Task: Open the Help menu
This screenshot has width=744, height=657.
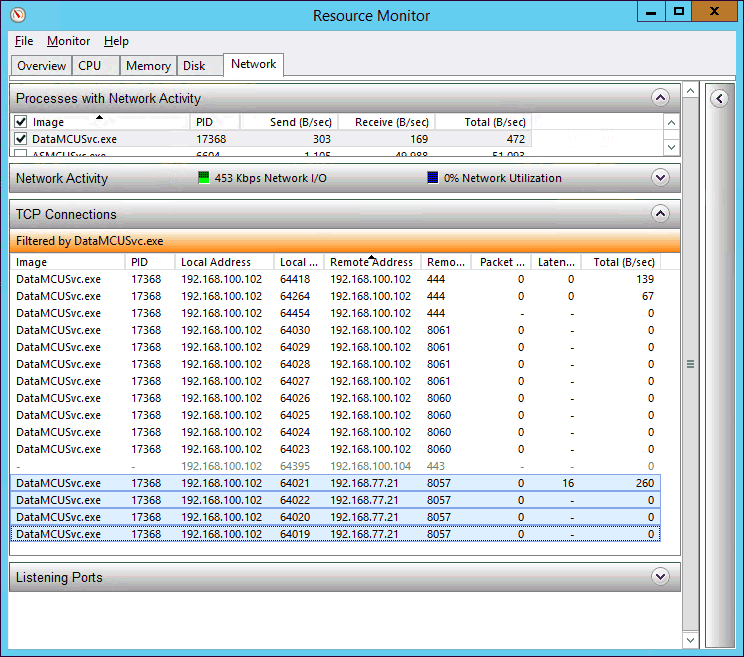Action: 116,41
